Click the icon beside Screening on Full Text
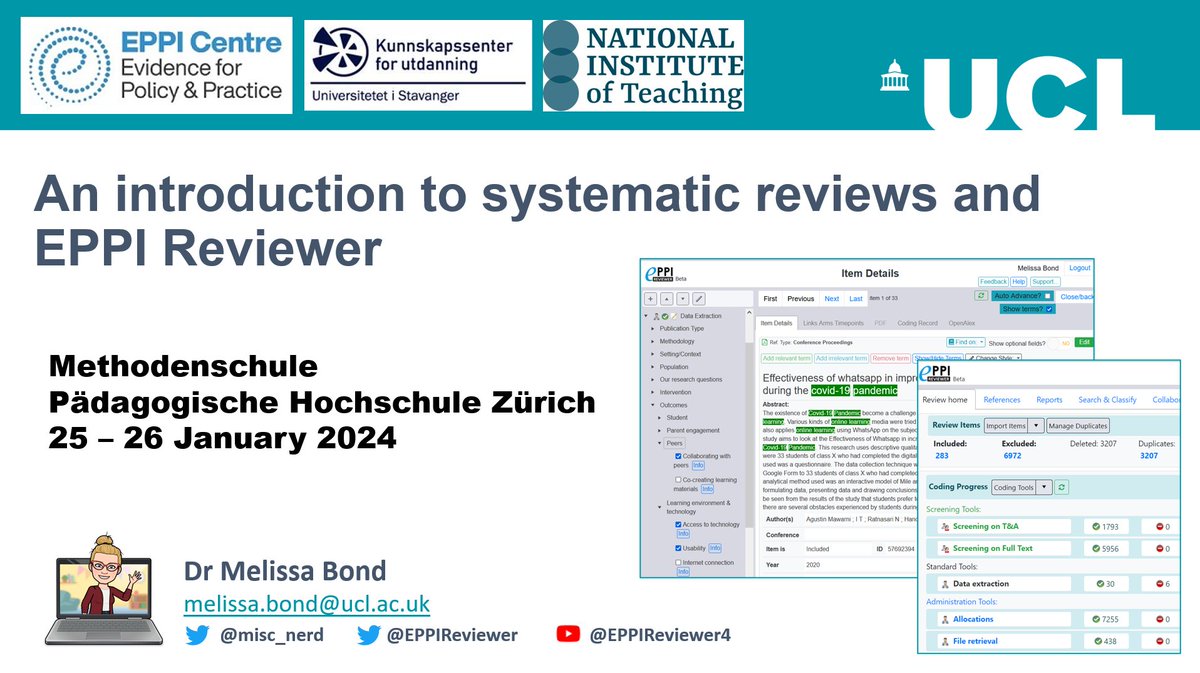 point(945,548)
